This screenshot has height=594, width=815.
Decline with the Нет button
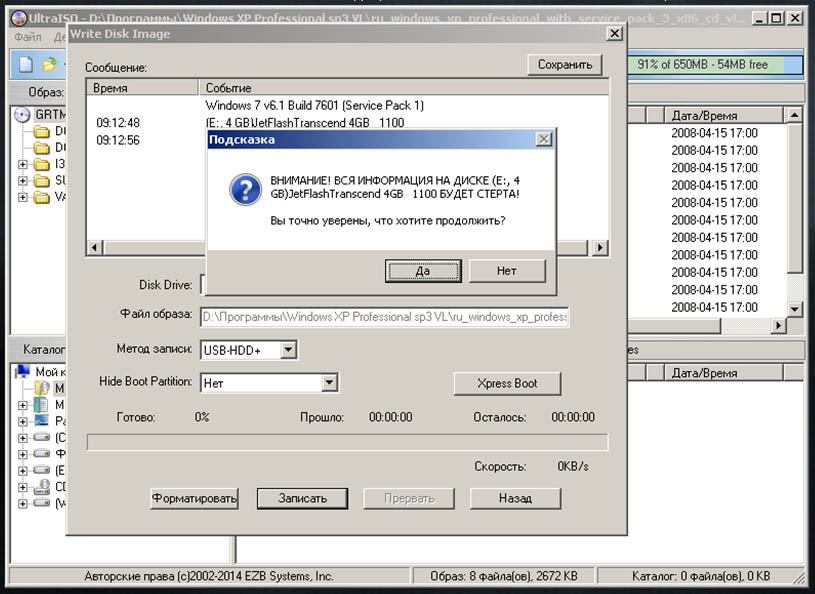point(507,271)
